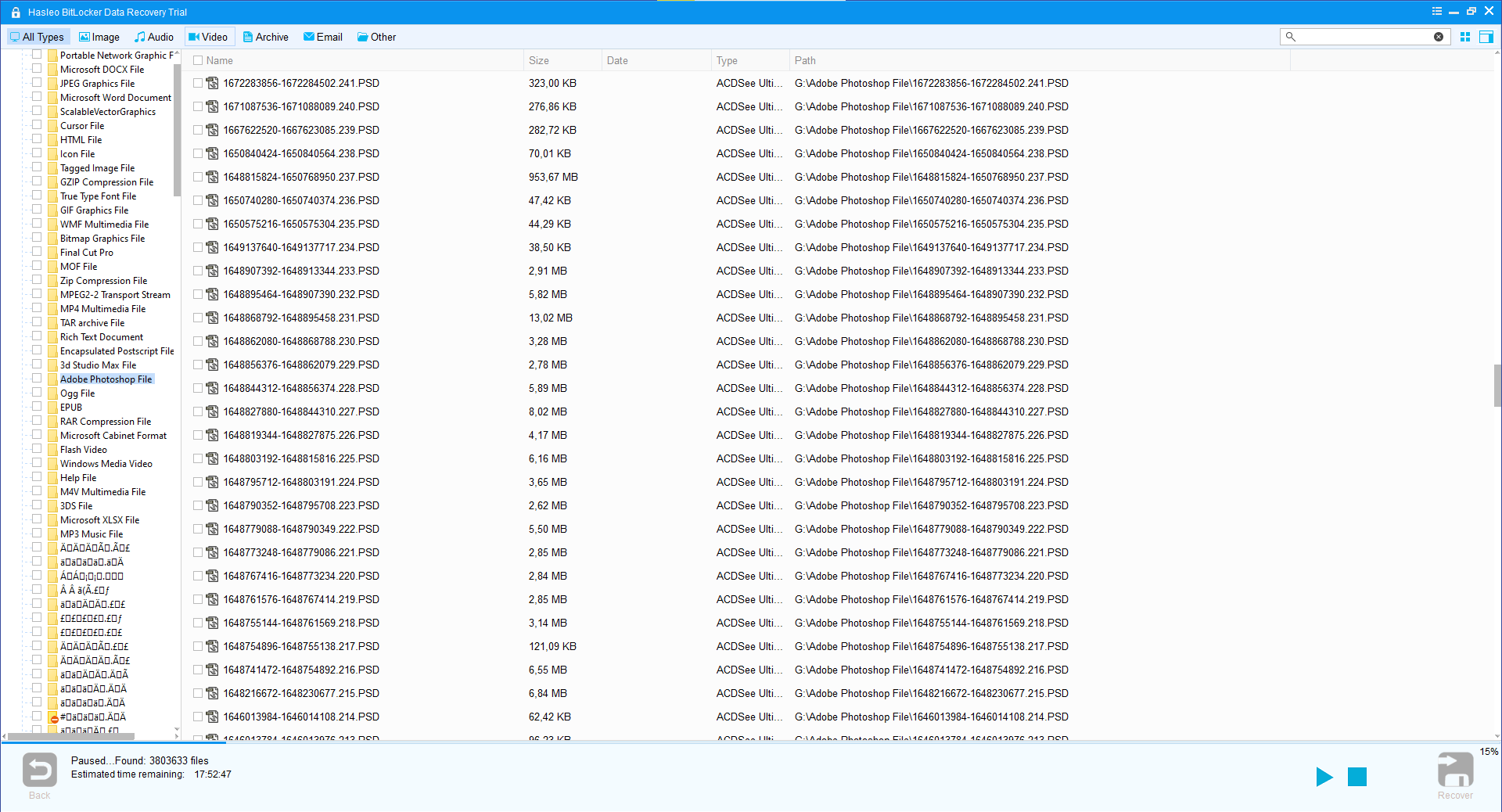
Task: Click the folder icon for EPUB
Action: click(x=52, y=408)
